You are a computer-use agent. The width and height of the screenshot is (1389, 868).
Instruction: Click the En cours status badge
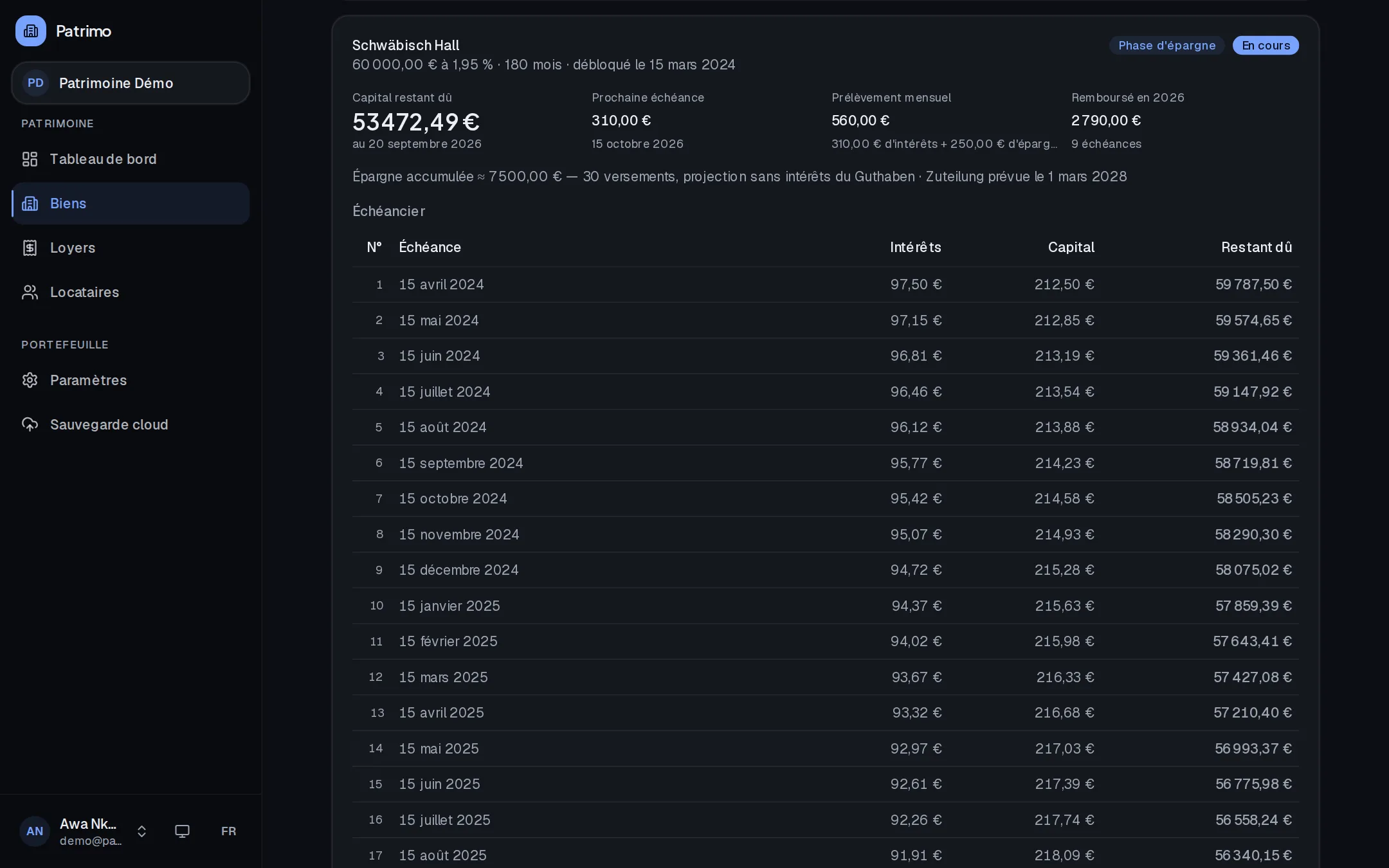(x=1266, y=46)
